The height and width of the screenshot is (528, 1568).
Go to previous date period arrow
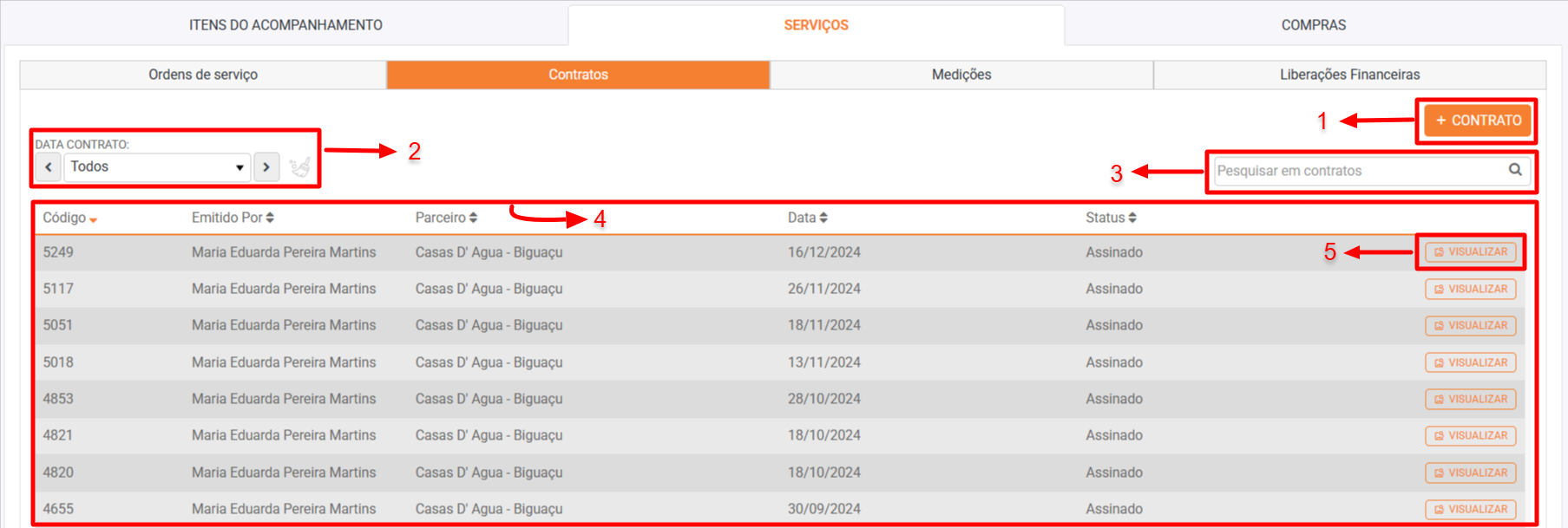[x=49, y=166]
